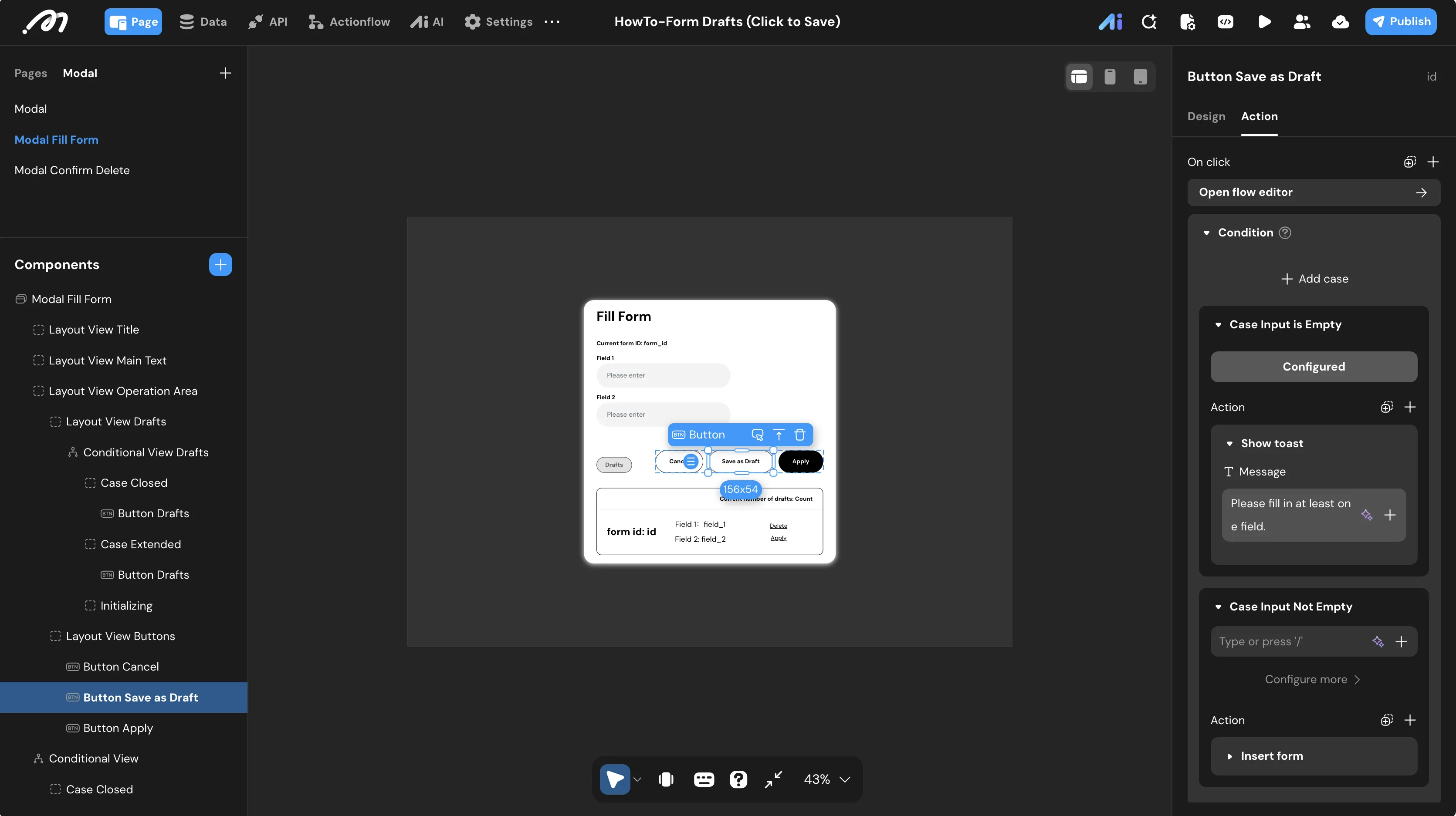Collapse Case Input is Empty
The image size is (1456, 816).
click(x=1218, y=324)
